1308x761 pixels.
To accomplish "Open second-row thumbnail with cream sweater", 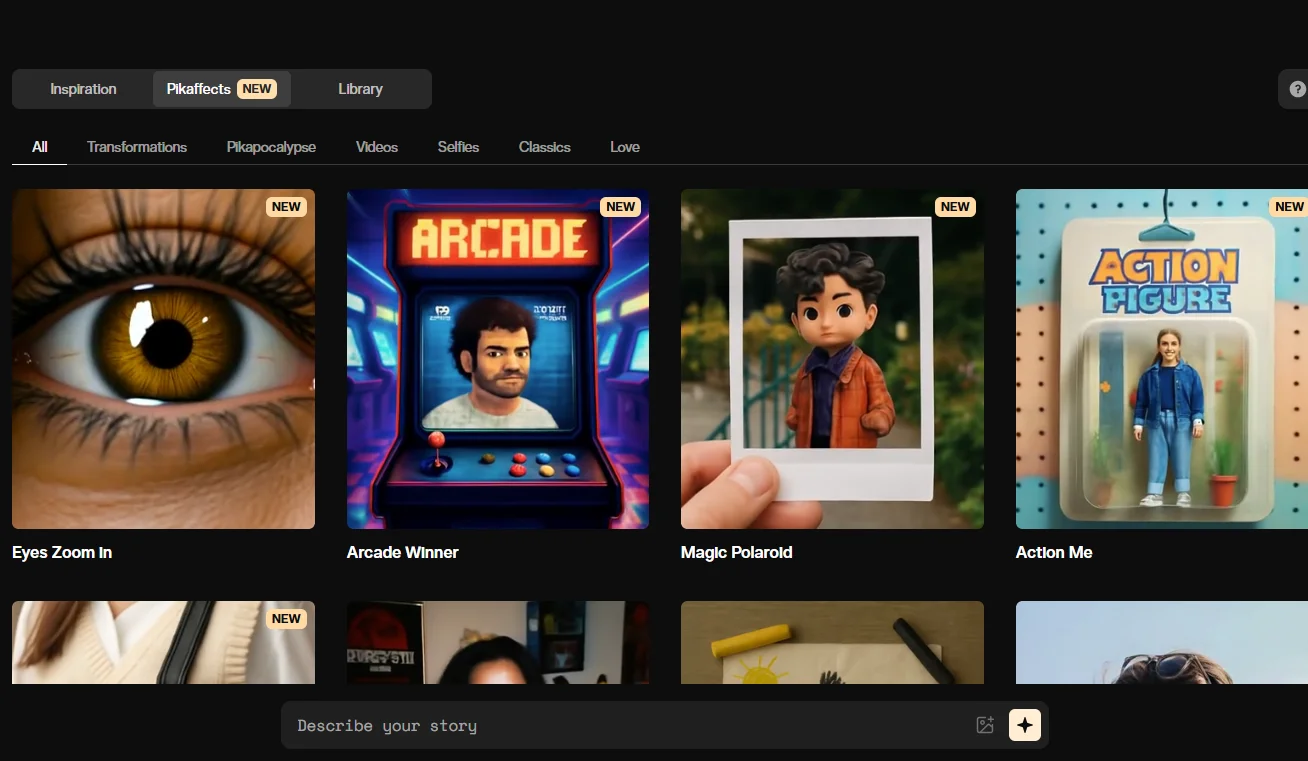I will (163, 642).
